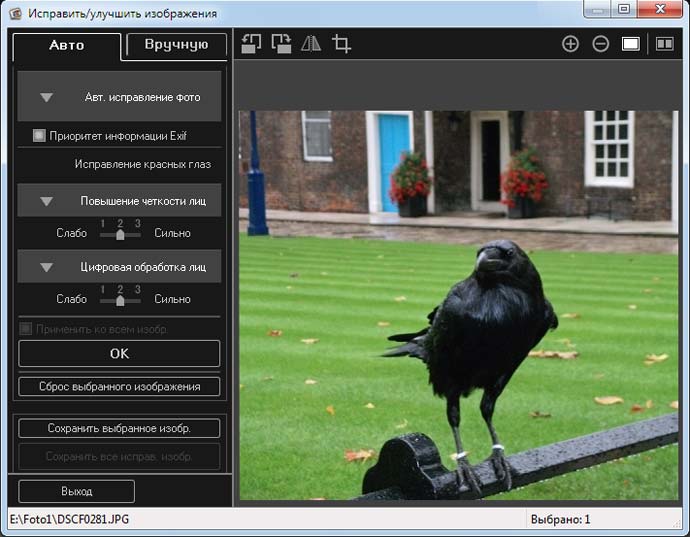This screenshot has width=690, height=537.
Task: Adjust the Повышение четкости лиц slider
Action: coord(120,235)
